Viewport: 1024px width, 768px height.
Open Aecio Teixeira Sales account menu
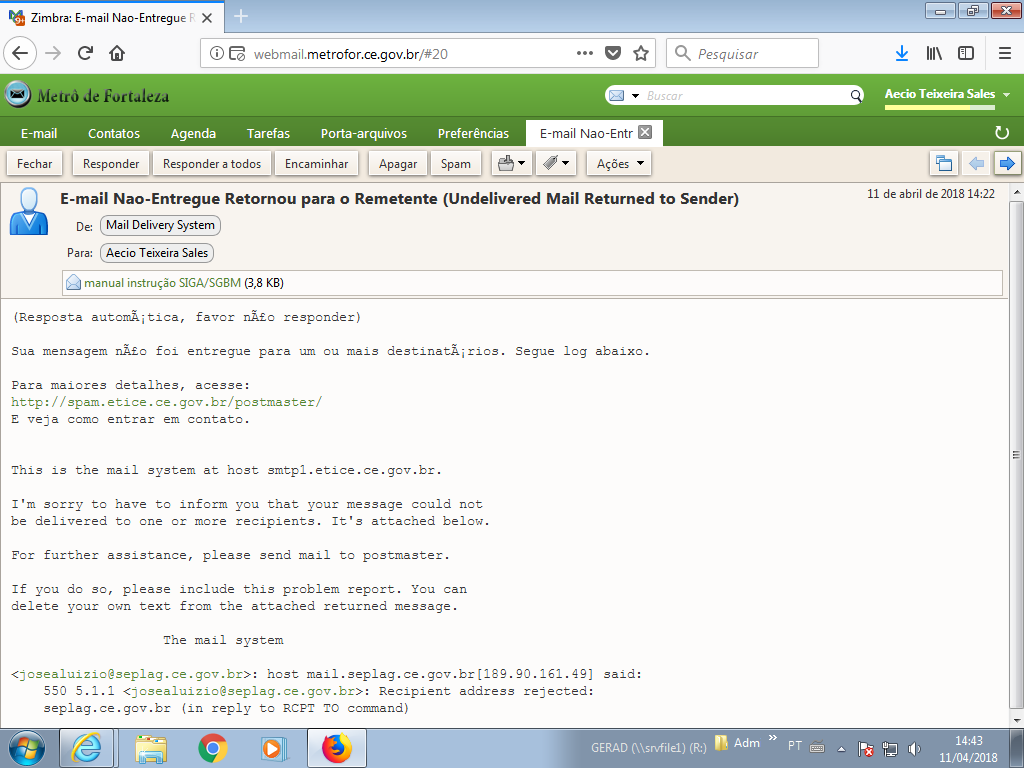(947, 94)
